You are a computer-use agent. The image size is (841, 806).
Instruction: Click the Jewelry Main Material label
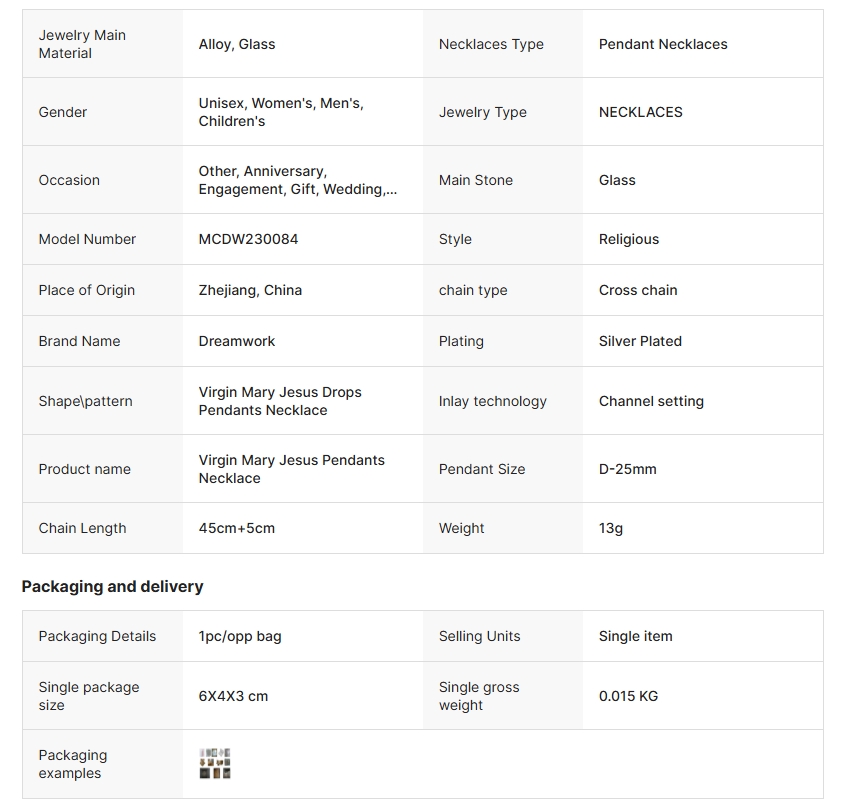(82, 44)
